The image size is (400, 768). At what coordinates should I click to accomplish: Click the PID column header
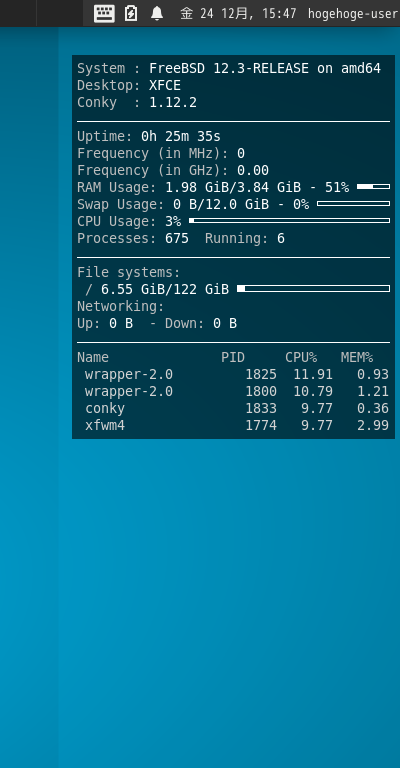233,358
